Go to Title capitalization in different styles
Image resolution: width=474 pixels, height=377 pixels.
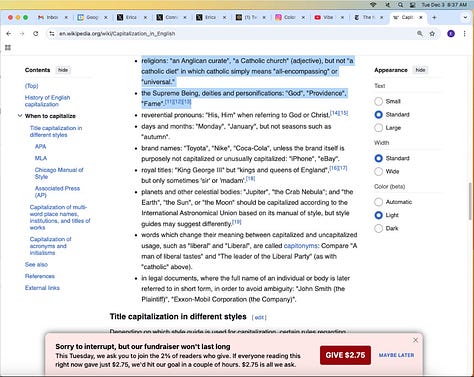tap(56, 131)
